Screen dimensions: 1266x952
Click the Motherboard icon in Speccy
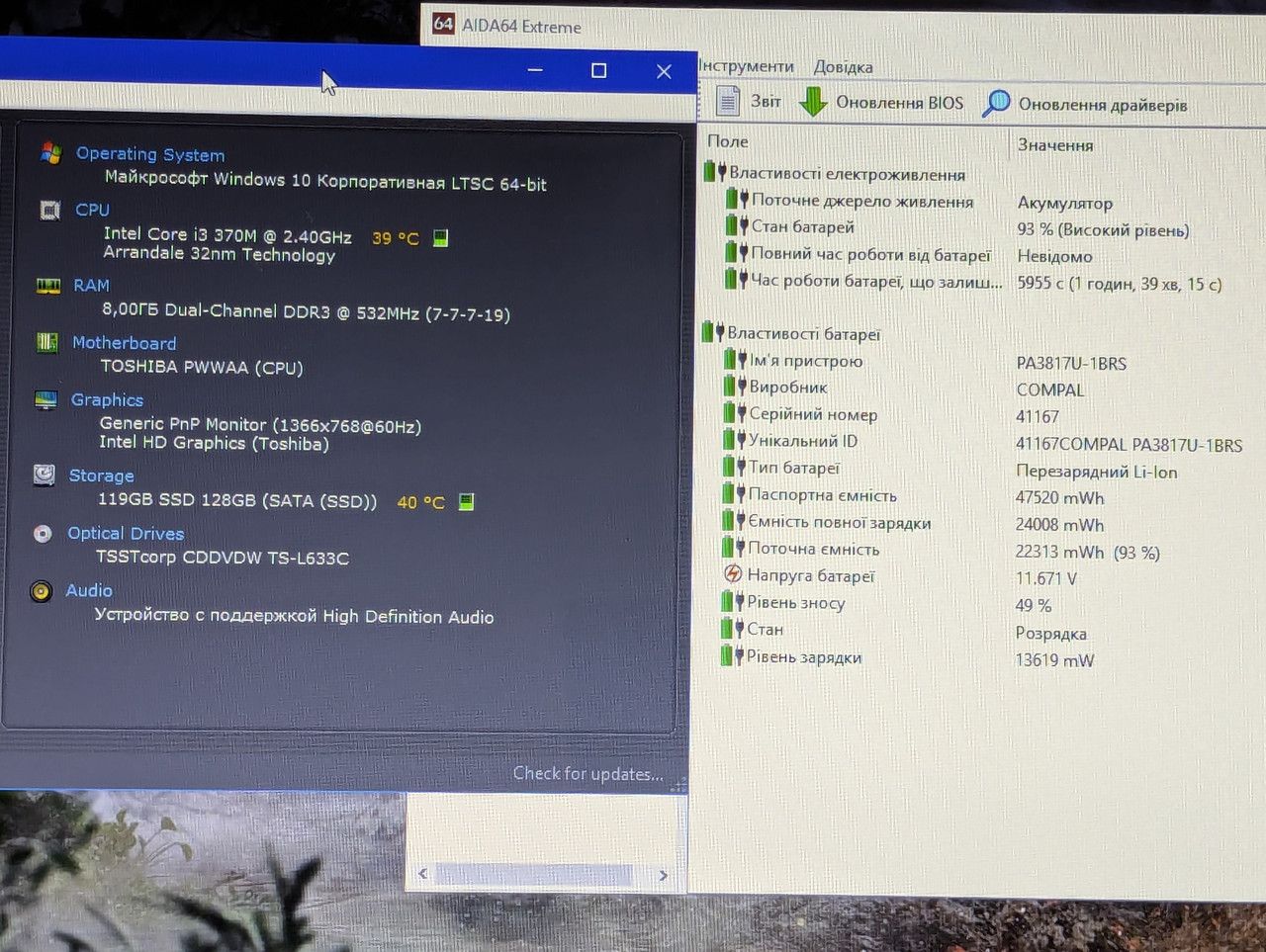coord(46,342)
